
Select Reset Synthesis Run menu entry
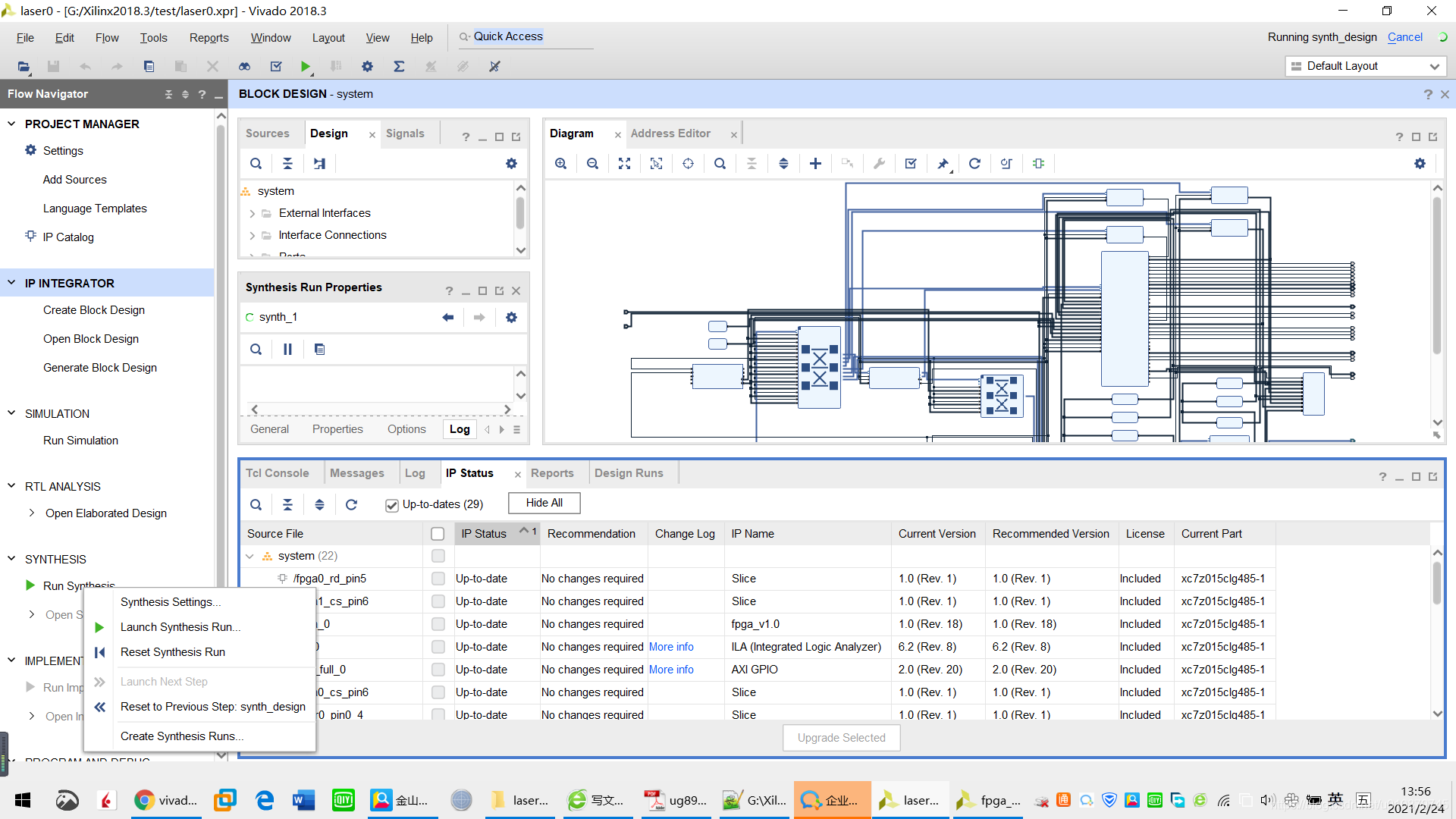pyautogui.click(x=172, y=652)
